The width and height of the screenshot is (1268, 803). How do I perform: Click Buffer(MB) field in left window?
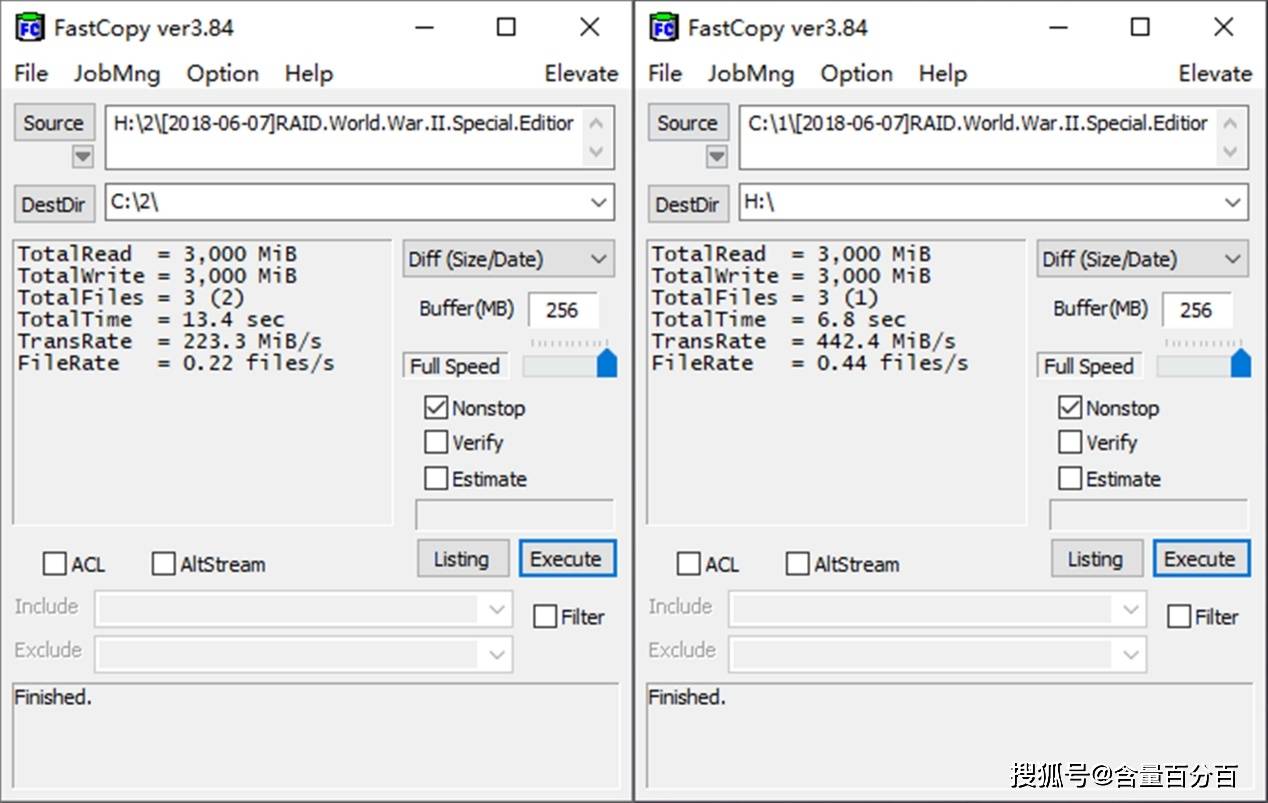coord(563,310)
